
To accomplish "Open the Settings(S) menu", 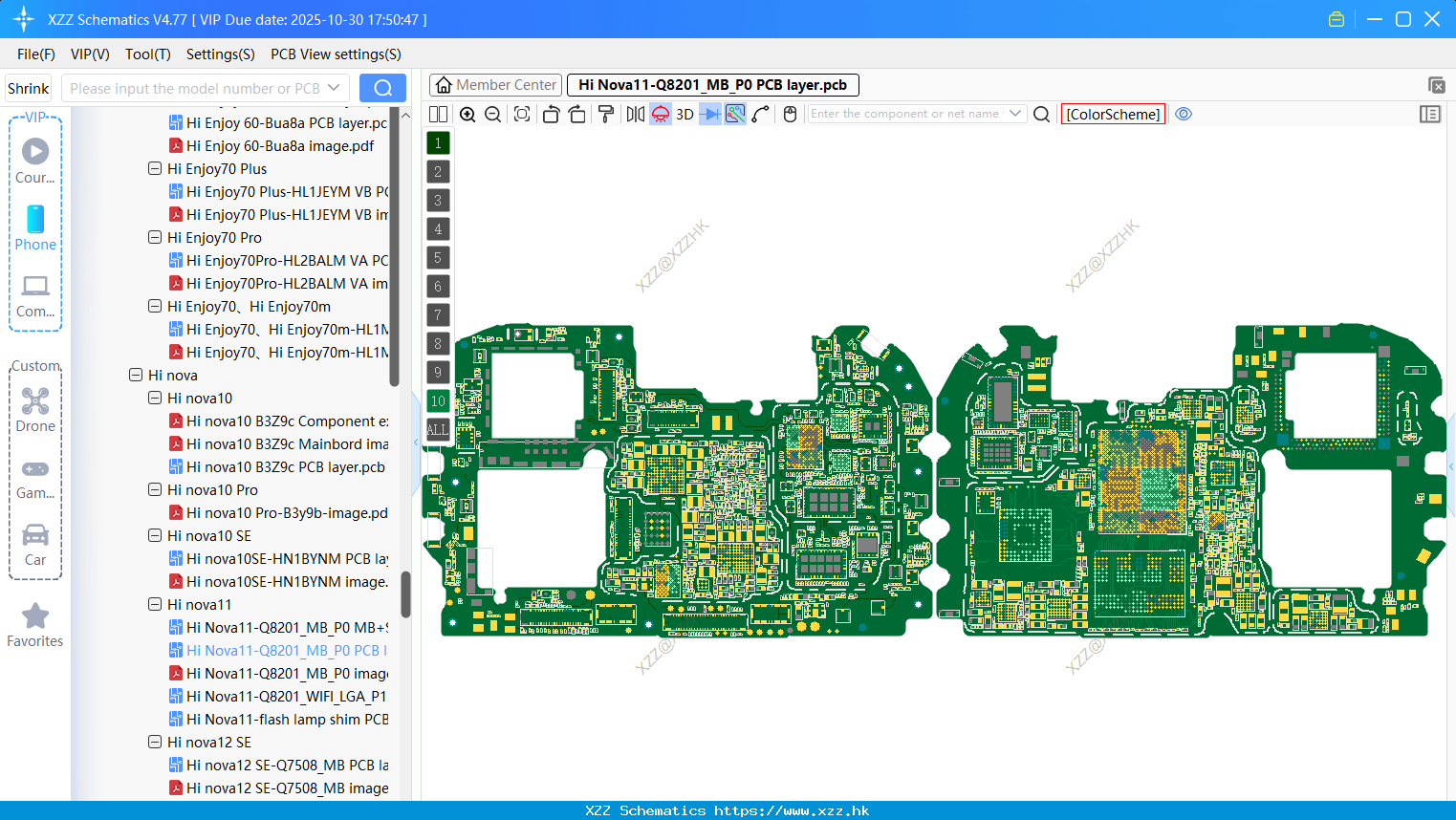I will tap(221, 54).
